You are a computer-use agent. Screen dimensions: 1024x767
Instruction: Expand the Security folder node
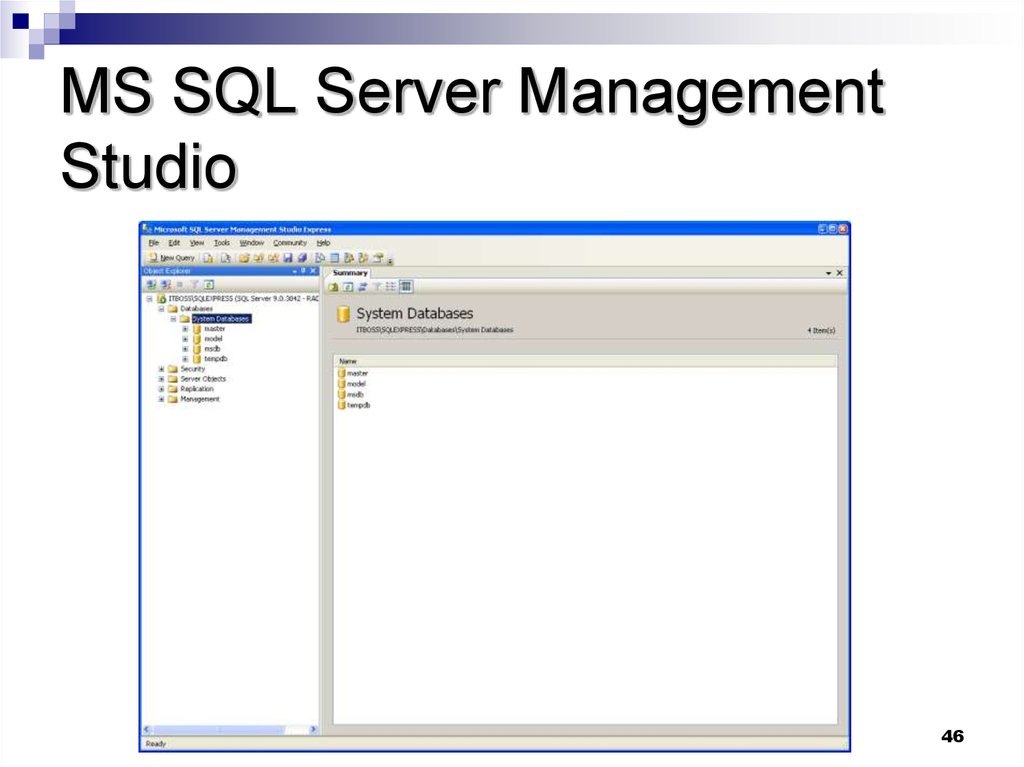tap(161, 369)
